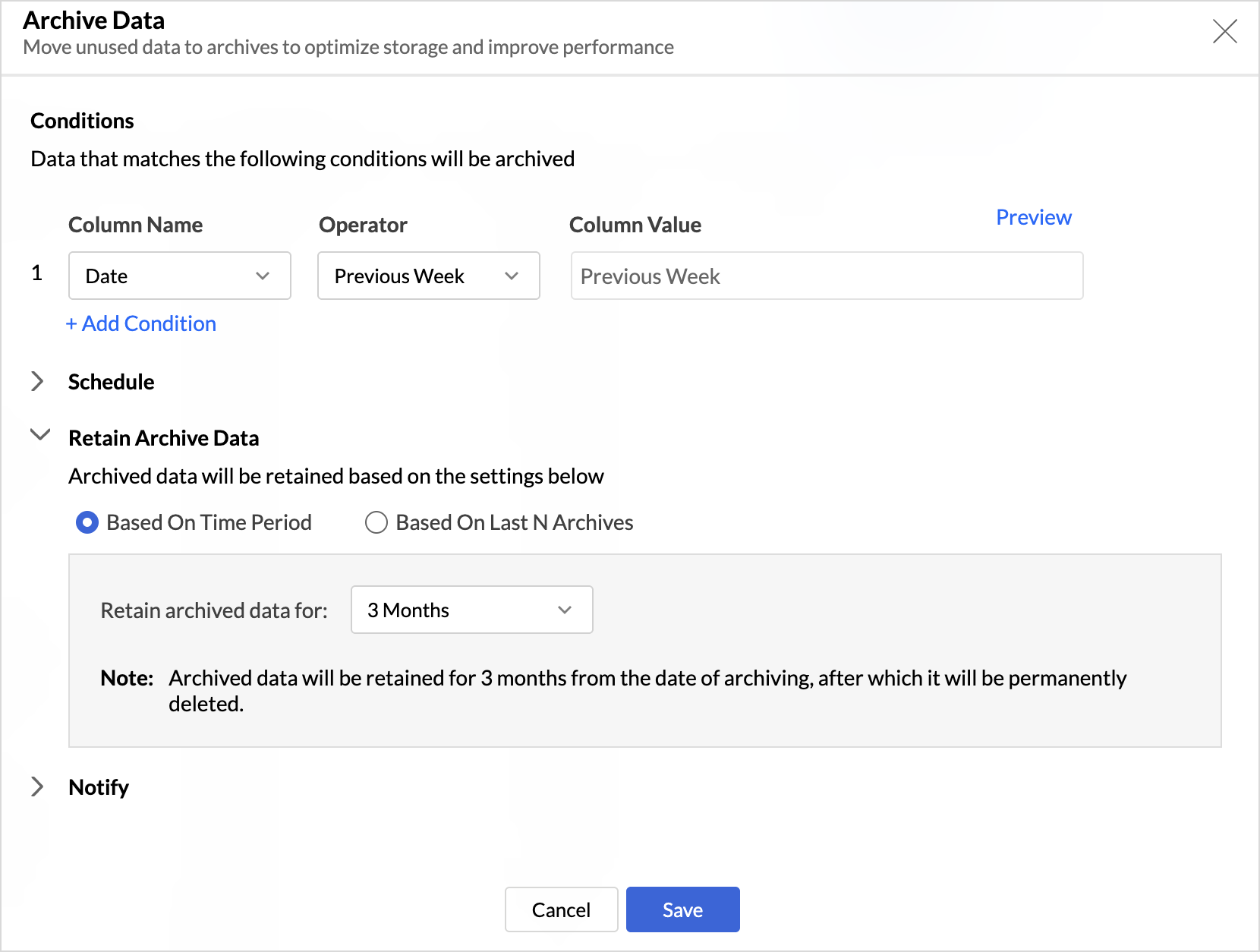The image size is (1260, 952).
Task: Open the 3 Months retention dropdown
Action: (471, 610)
